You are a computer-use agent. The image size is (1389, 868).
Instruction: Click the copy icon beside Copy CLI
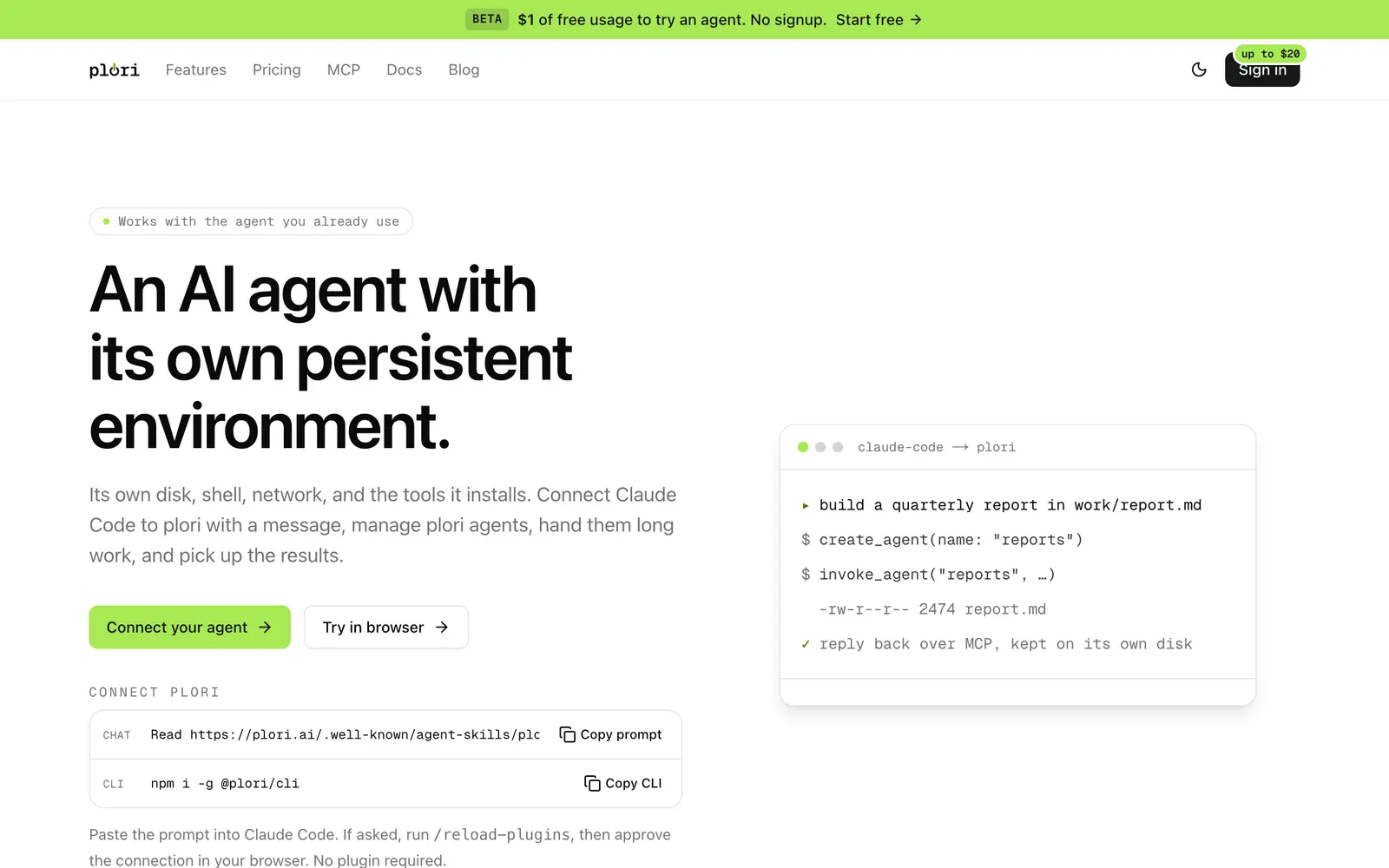coord(592,783)
